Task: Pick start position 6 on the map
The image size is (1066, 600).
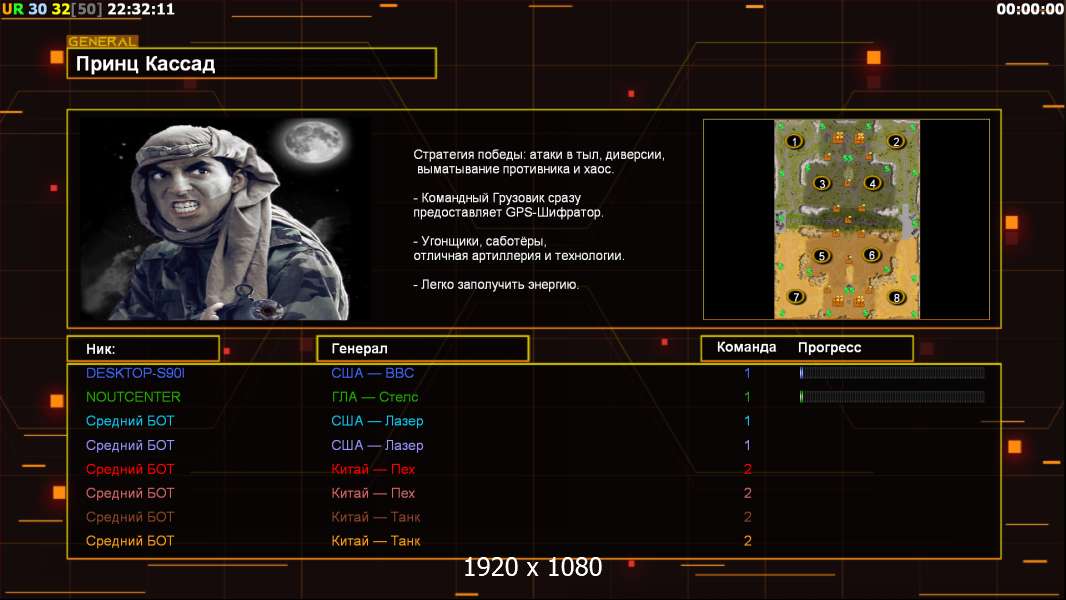Action: tap(872, 255)
